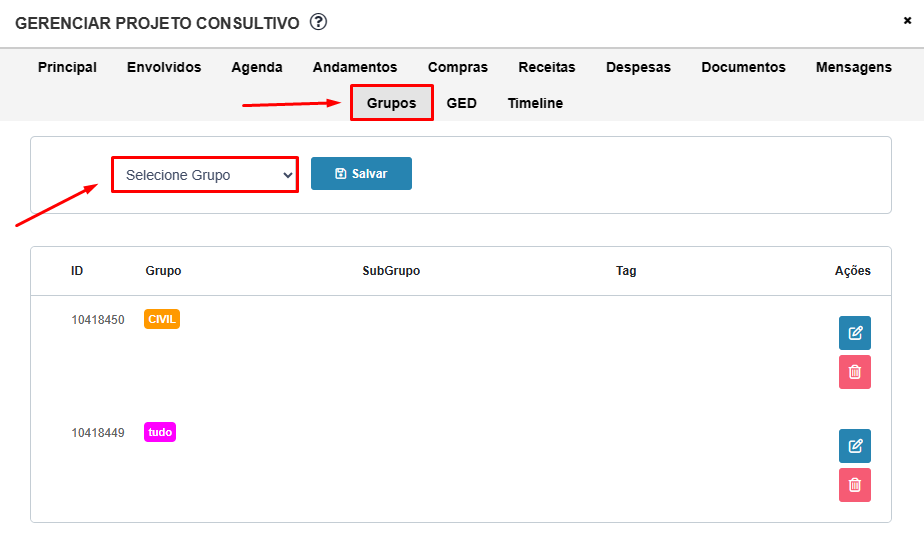The height and width of the screenshot is (536, 924).
Task: Edit the tudo group row
Action: (854, 446)
